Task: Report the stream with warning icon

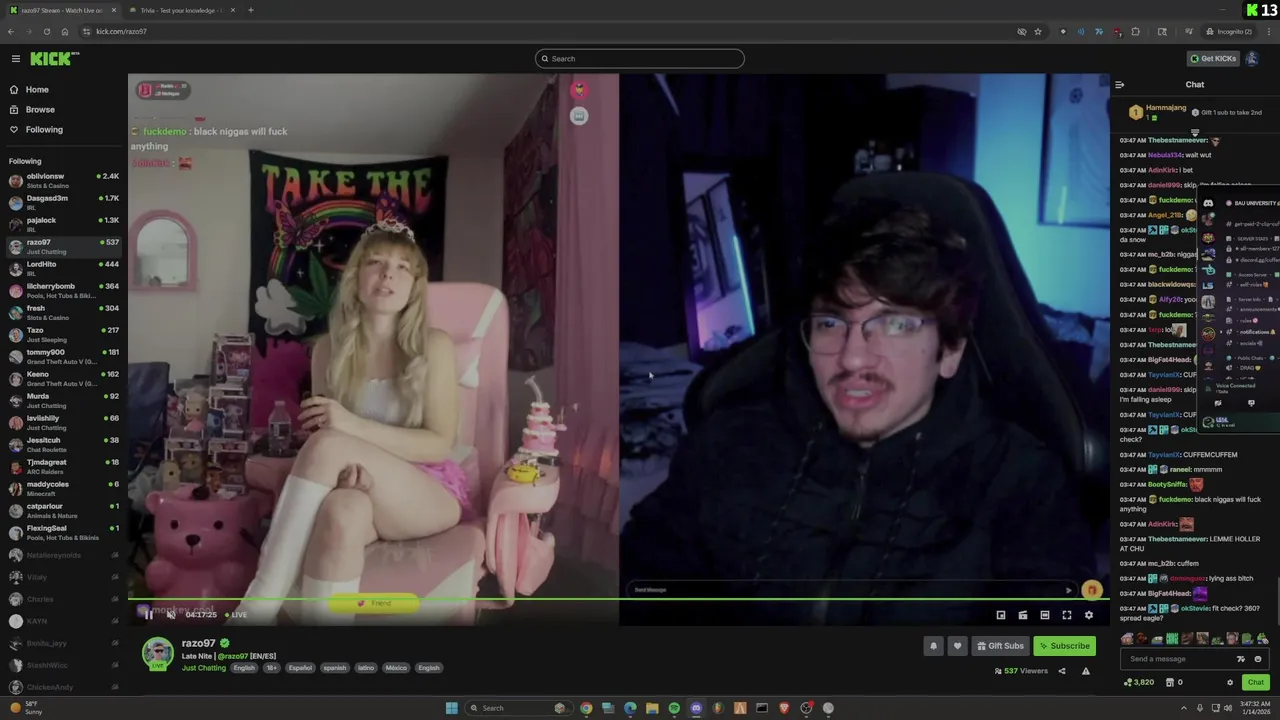Action: click(1086, 671)
